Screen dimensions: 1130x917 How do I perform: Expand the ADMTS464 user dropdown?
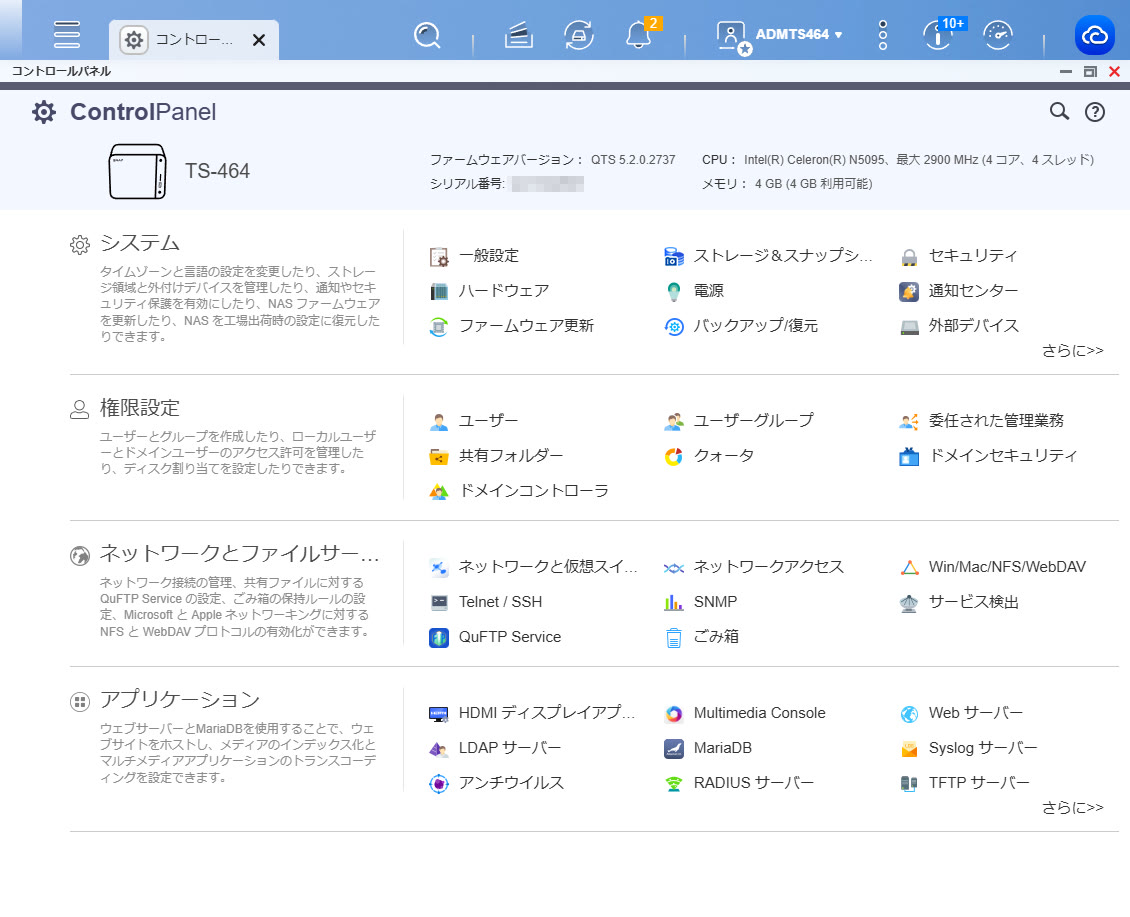(x=799, y=34)
